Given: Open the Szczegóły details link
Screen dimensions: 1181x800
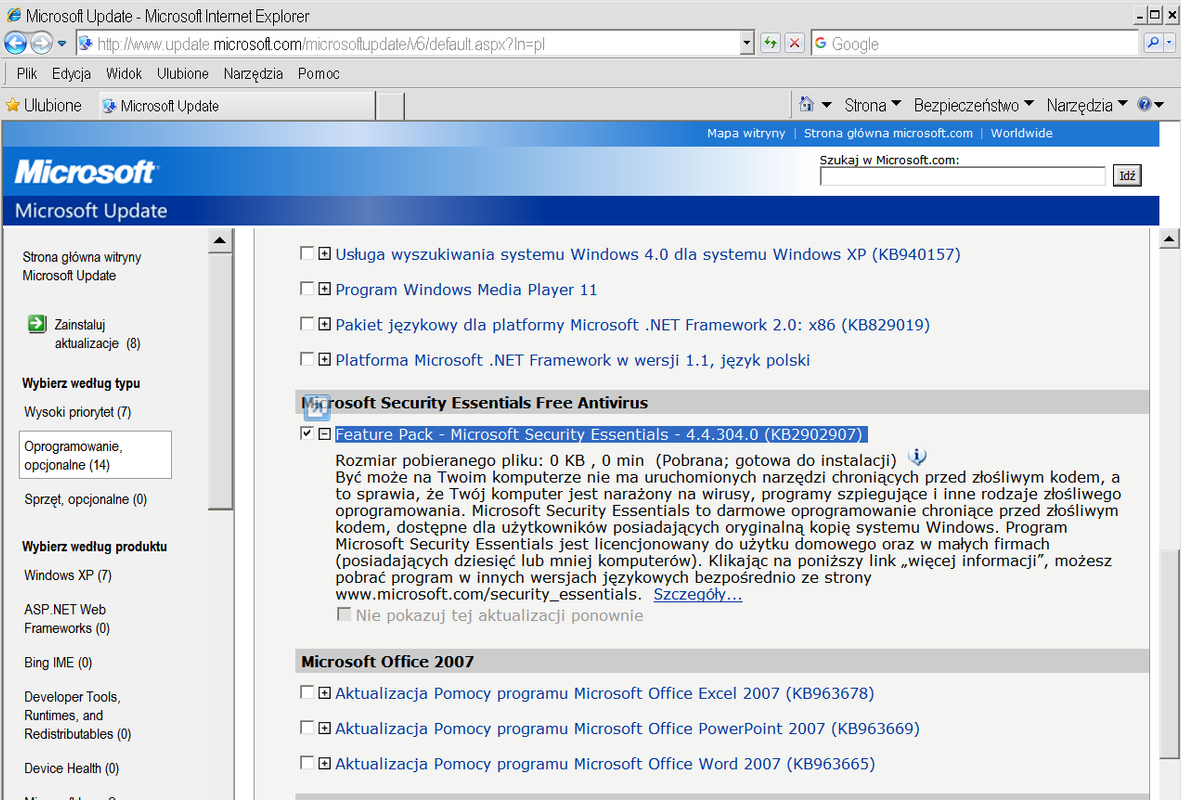Looking at the screenshot, I should pos(697,594).
